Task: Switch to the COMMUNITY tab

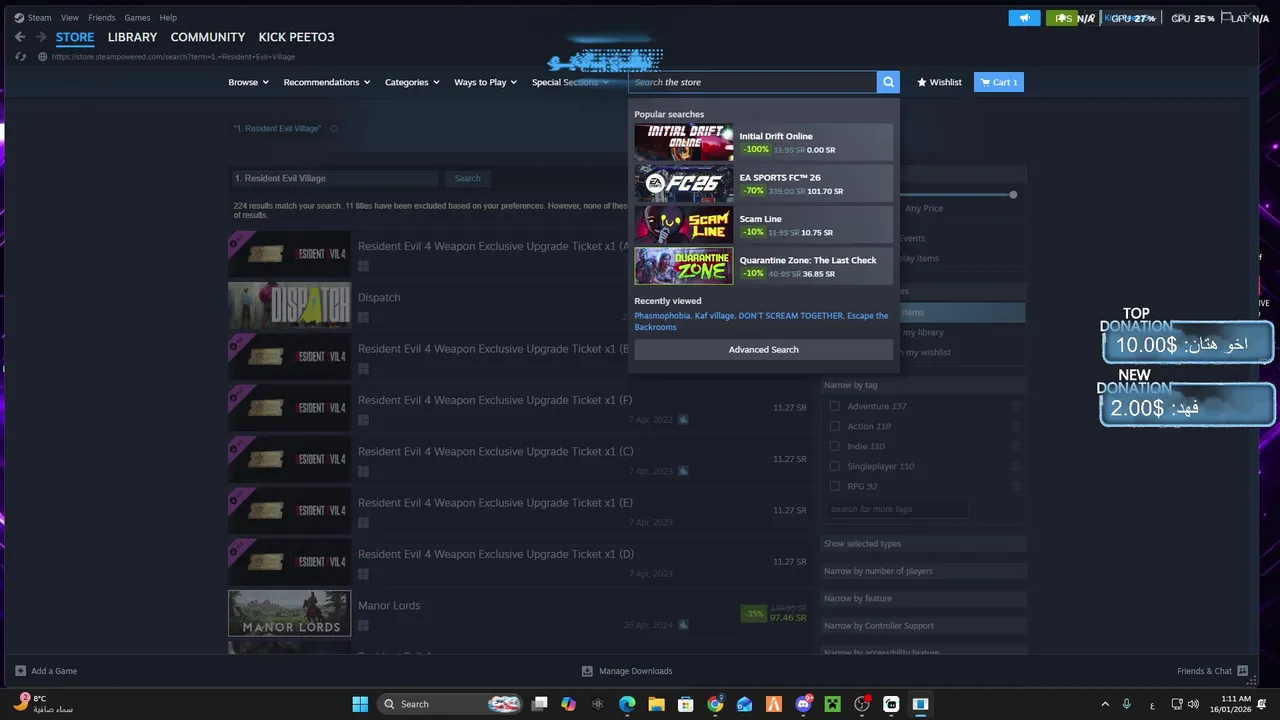Action: click(x=207, y=37)
